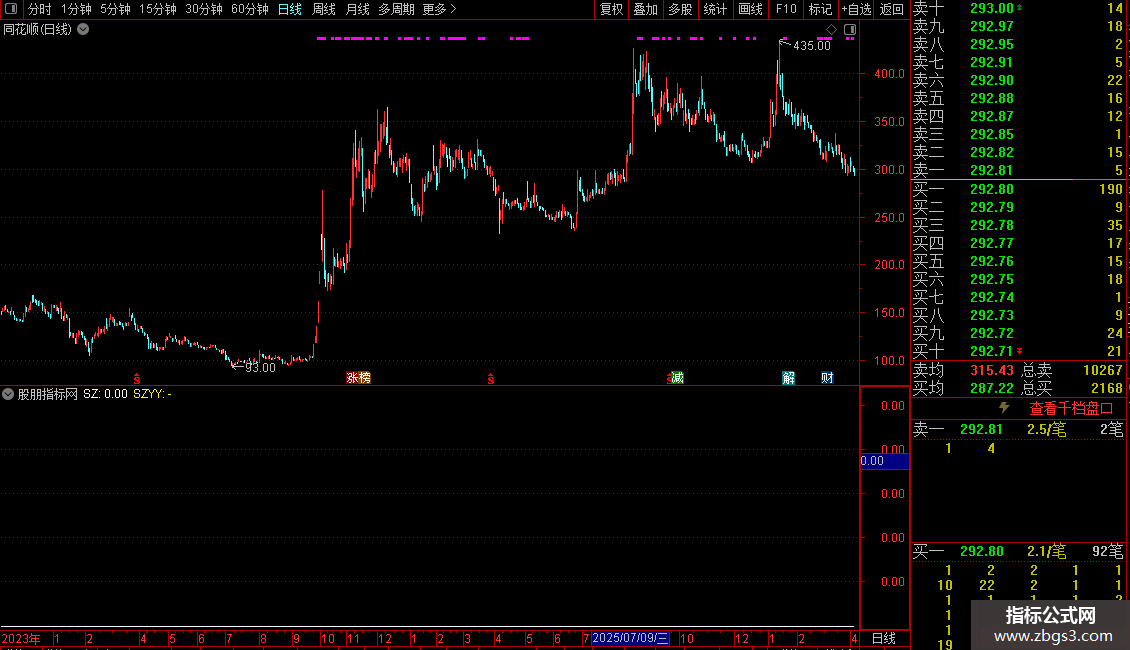
Task: Click the 435.00 high price label
Action: pos(811,45)
